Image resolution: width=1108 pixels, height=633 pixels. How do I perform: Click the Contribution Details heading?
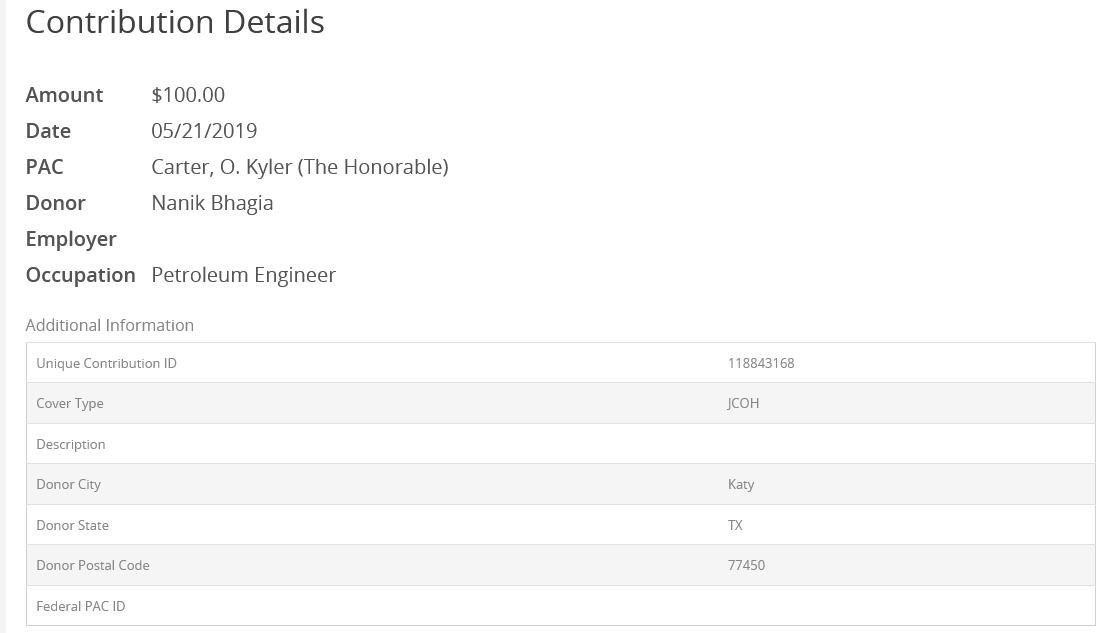tap(175, 22)
